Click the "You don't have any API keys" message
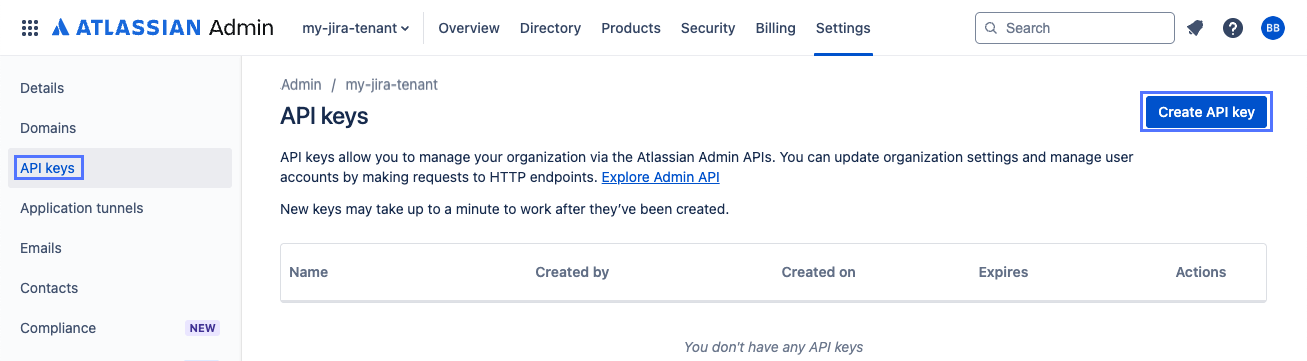The width and height of the screenshot is (1307, 361). pos(773,347)
